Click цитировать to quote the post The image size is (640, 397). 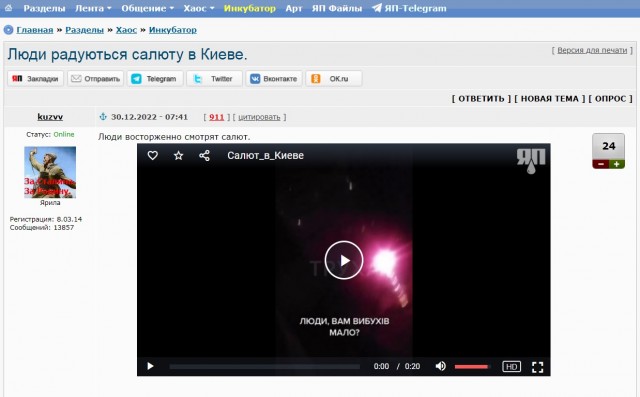coord(259,117)
